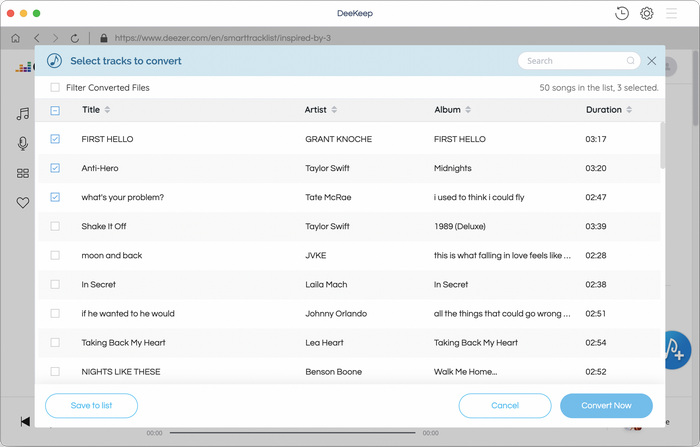The height and width of the screenshot is (447, 700).
Task: Click artist Laila Mach
Action: point(326,284)
